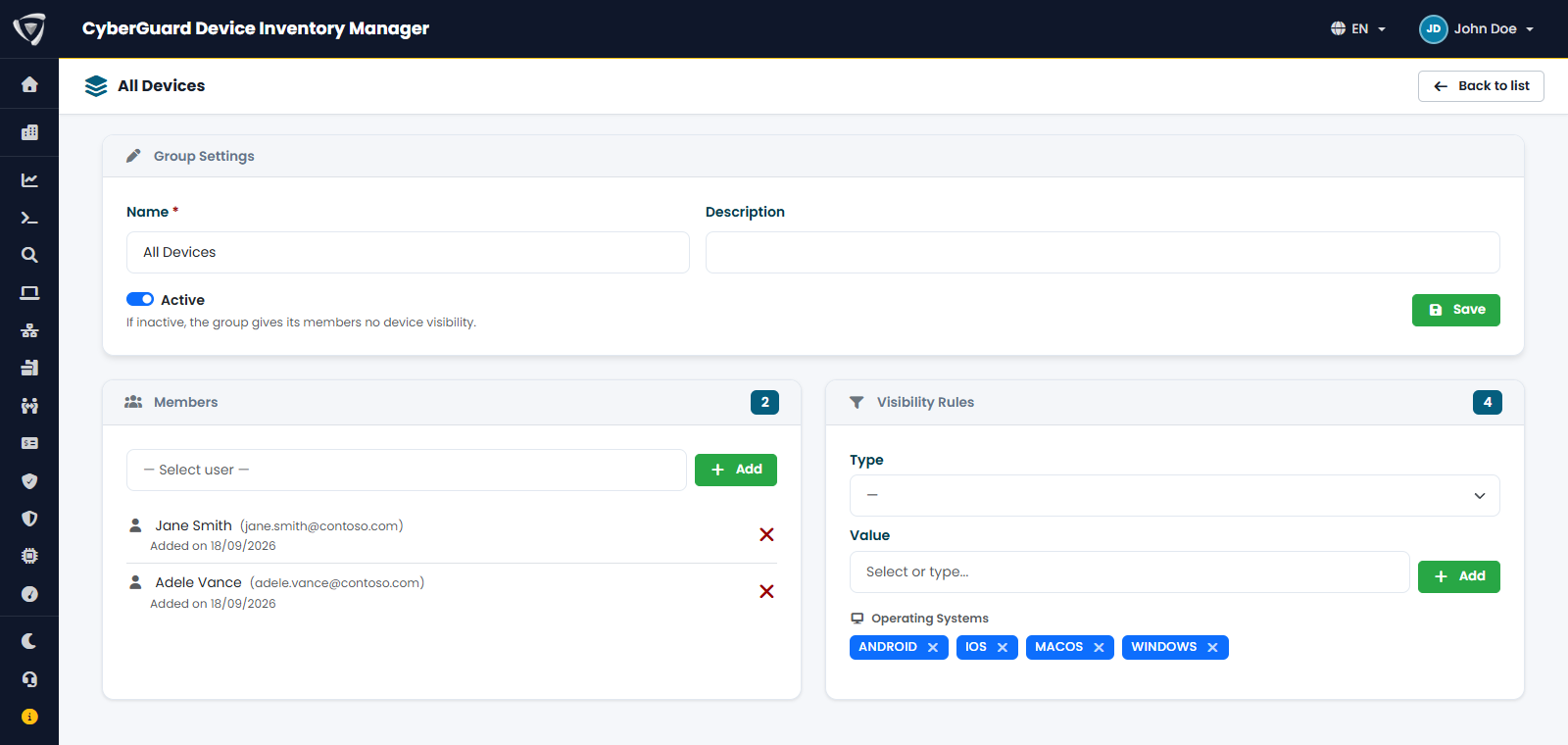The height and width of the screenshot is (745, 1568).
Task: Remove member Adele Vance
Action: 766,591
